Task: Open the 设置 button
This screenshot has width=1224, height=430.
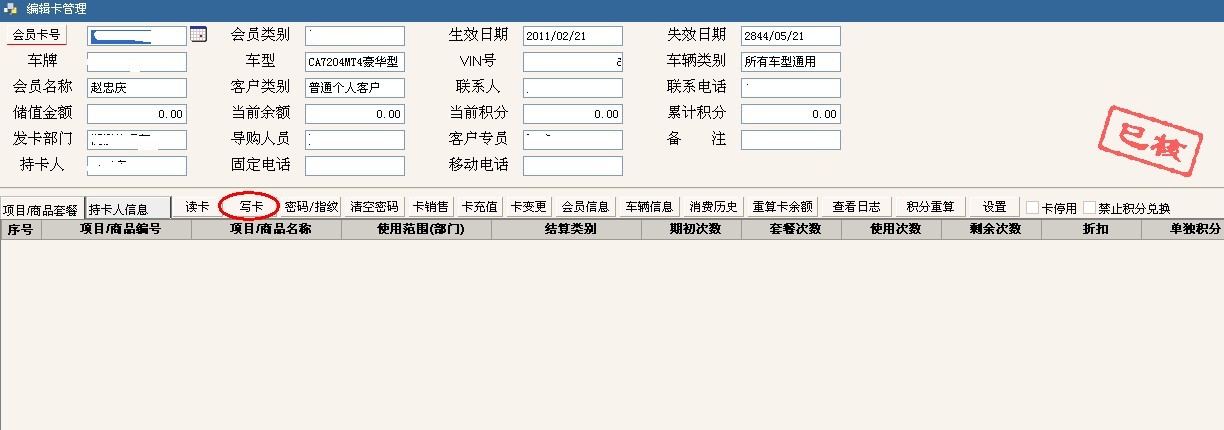Action: [x=994, y=207]
